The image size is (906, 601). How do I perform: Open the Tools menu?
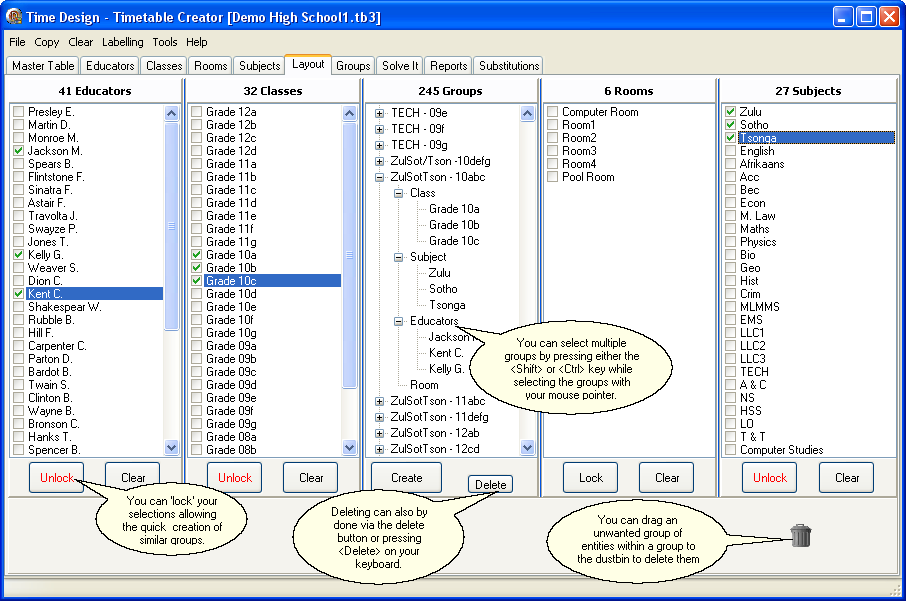165,42
